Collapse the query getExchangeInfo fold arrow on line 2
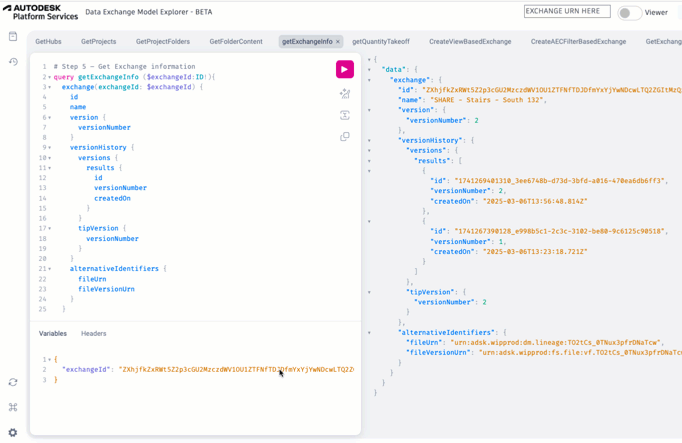Screen dimensions: 682x443 point(50,77)
